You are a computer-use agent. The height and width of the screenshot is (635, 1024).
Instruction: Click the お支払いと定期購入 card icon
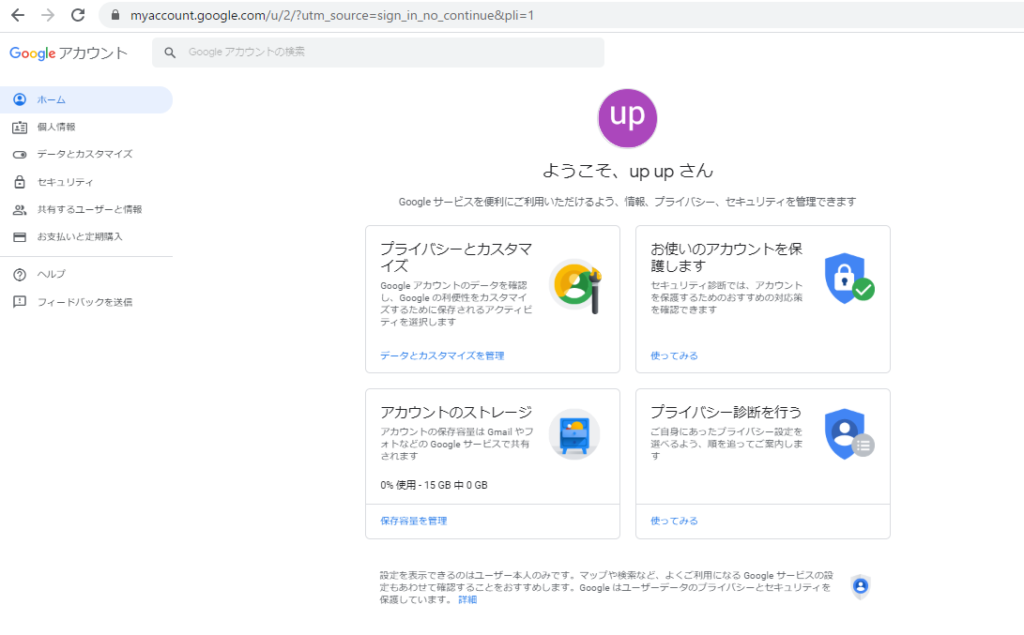pos(20,236)
